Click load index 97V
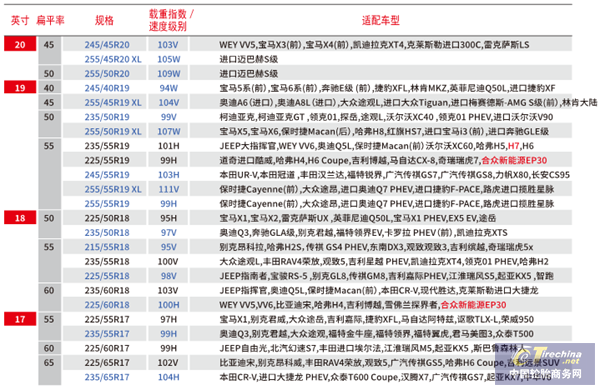The width and height of the screenshot is (600, 390). [x=169, y=233]
